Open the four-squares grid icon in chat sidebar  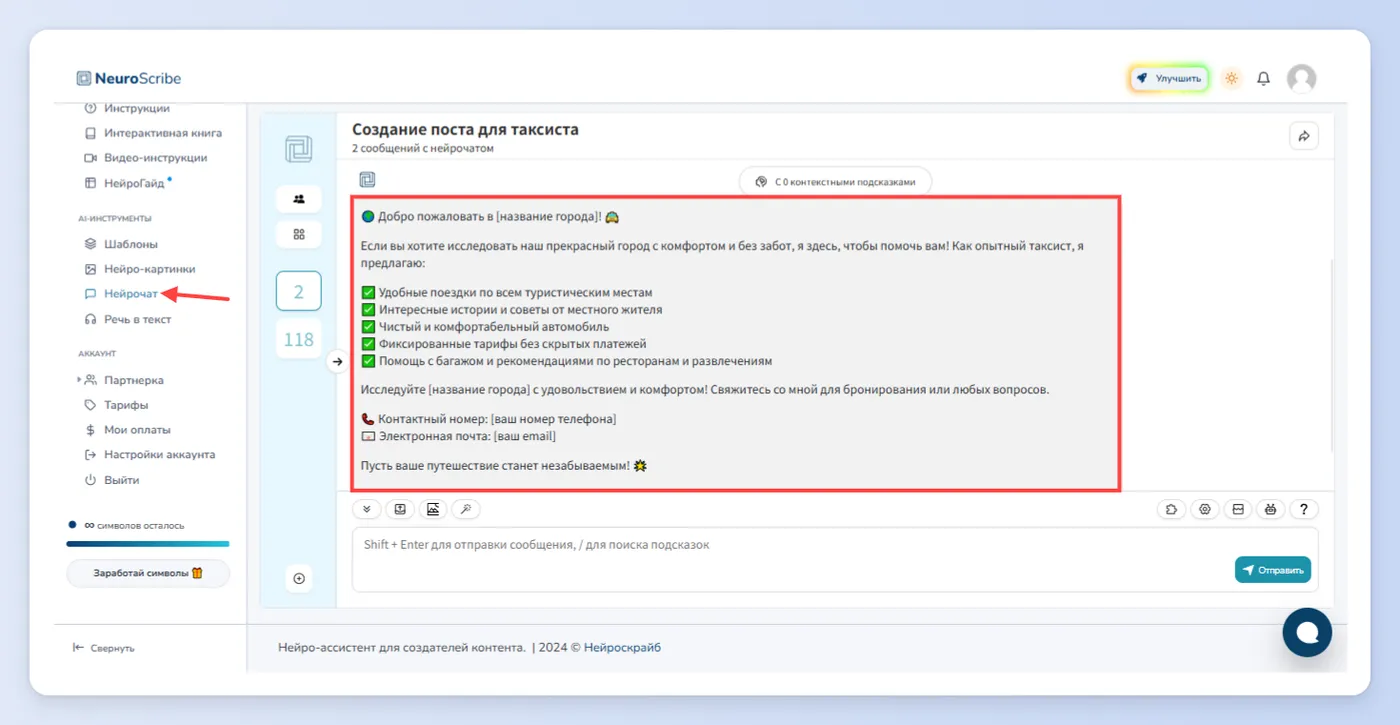point(299,234)
